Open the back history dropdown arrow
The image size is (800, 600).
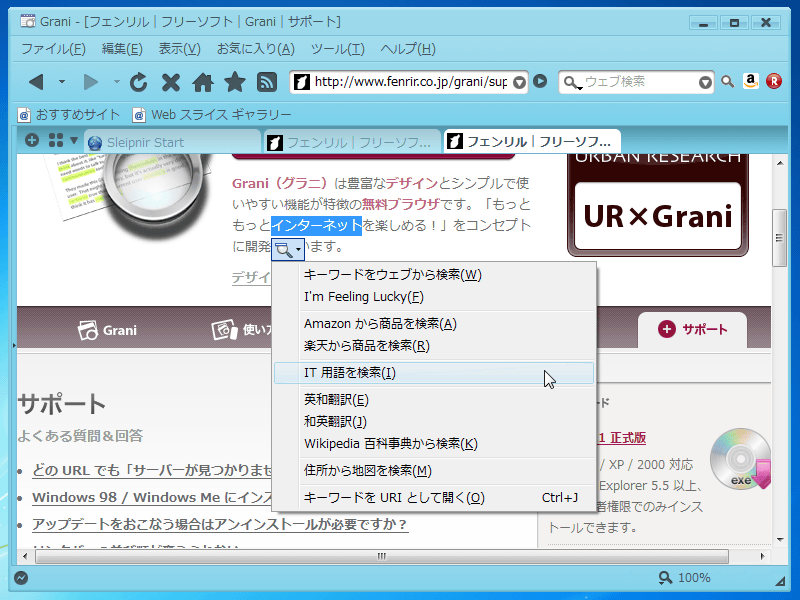(x=62, y=82)
